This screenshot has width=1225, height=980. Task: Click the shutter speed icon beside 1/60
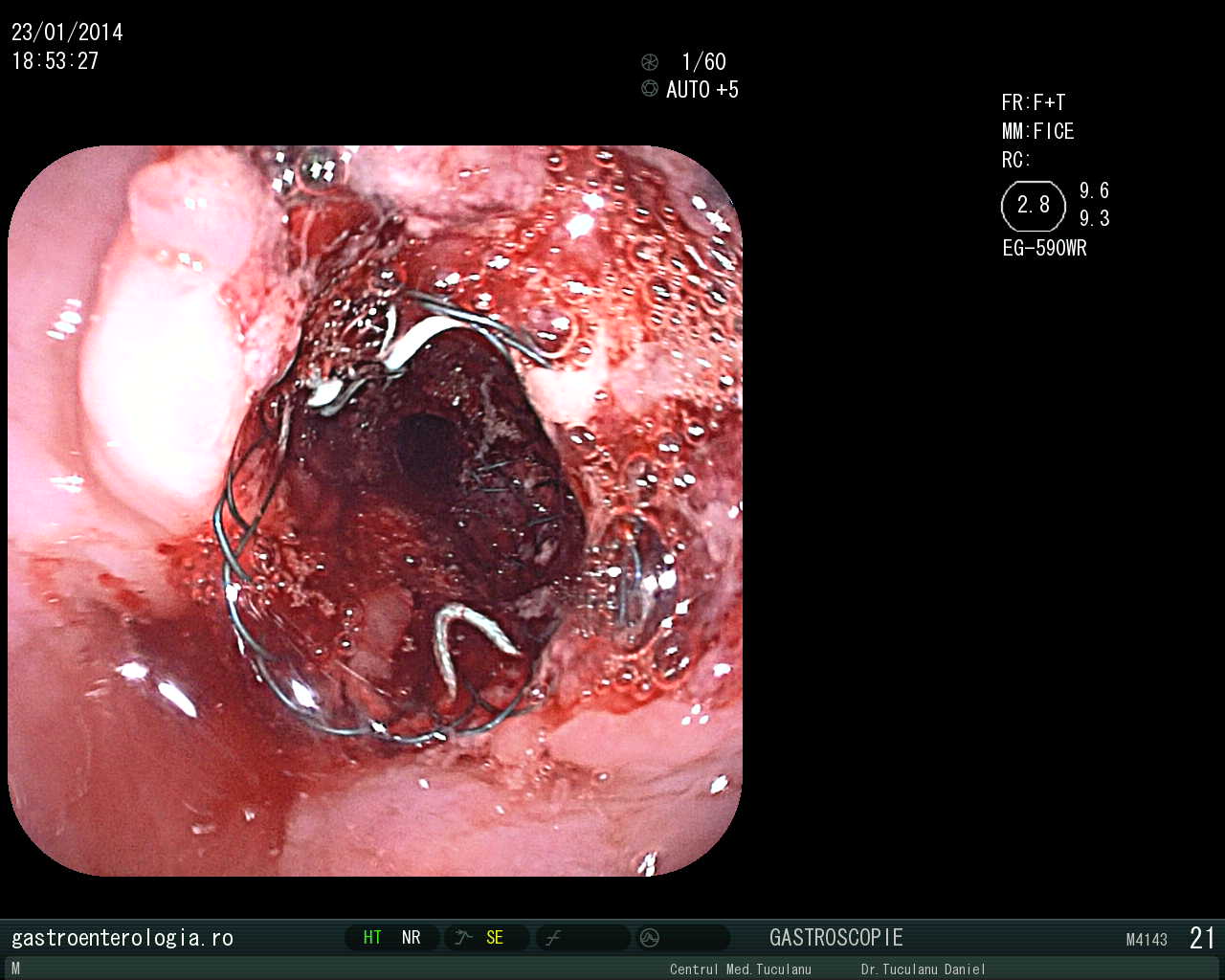coord(650,62)
